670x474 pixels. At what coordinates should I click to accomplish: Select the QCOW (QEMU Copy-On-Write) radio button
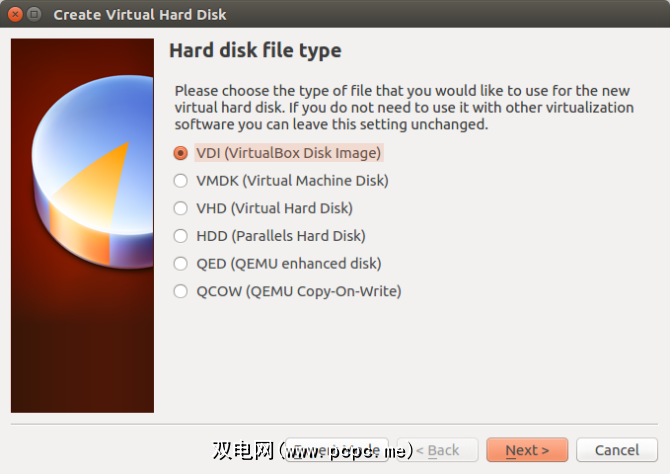tap(180, 292)
